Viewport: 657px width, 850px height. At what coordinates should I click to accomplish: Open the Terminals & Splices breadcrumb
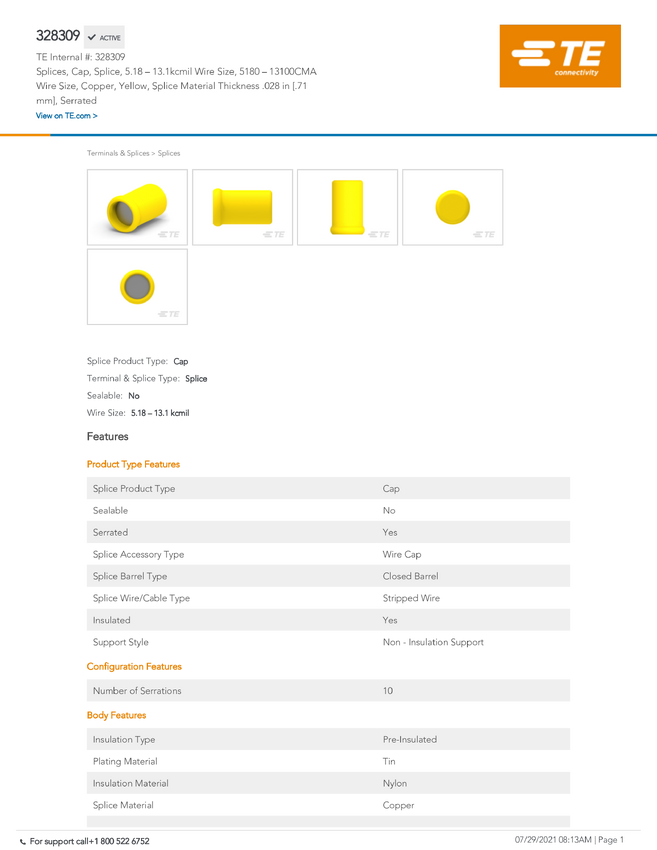tap(118, 153)
